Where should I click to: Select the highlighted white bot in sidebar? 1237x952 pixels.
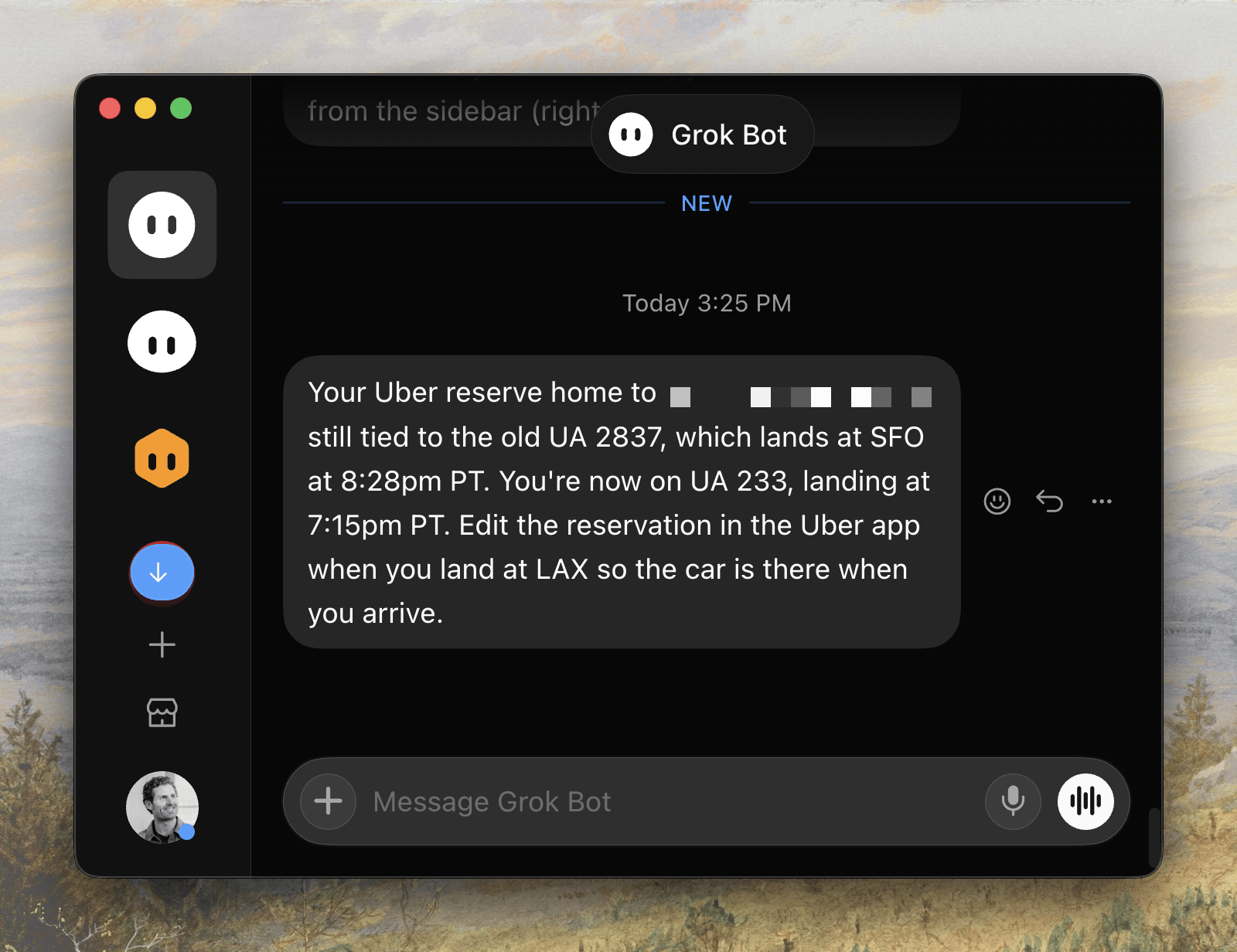pos(162,225)
